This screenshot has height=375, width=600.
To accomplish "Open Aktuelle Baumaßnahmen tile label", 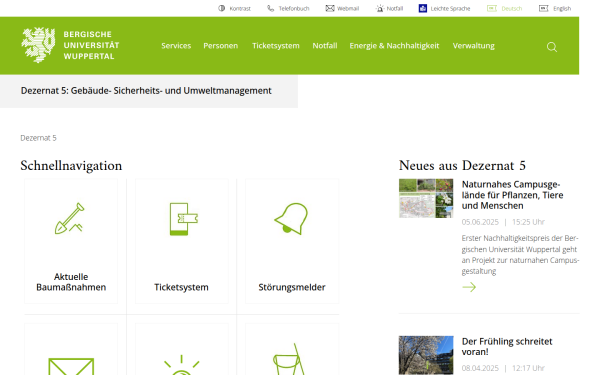I will tap(71, 282).
